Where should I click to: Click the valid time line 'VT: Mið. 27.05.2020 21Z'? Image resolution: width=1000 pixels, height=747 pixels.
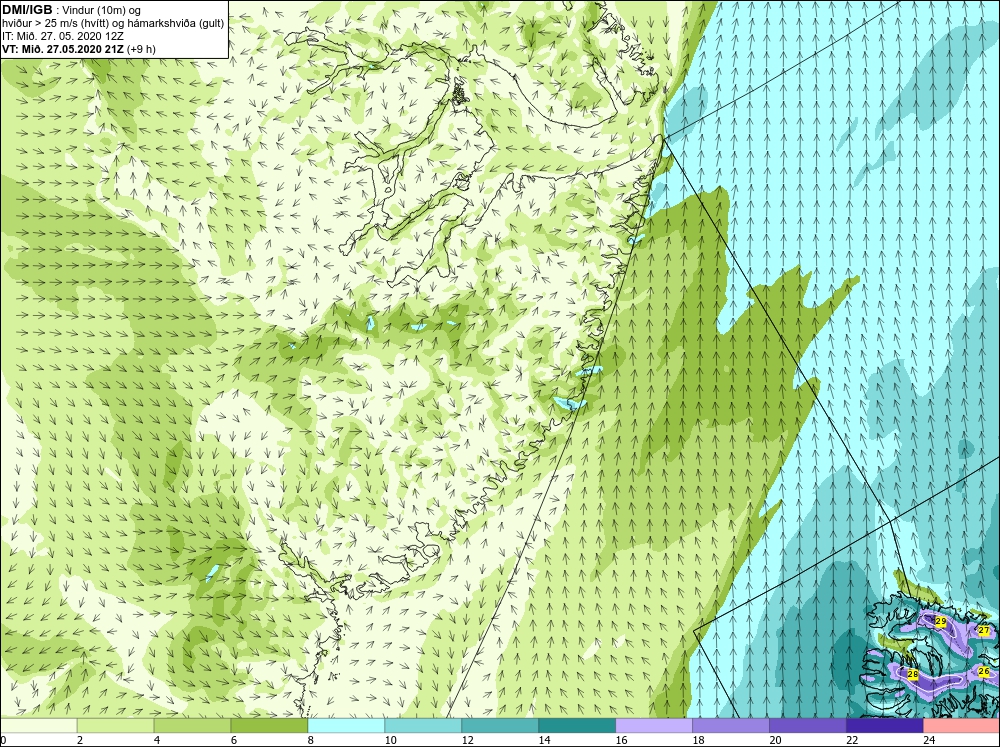(63, 49)
